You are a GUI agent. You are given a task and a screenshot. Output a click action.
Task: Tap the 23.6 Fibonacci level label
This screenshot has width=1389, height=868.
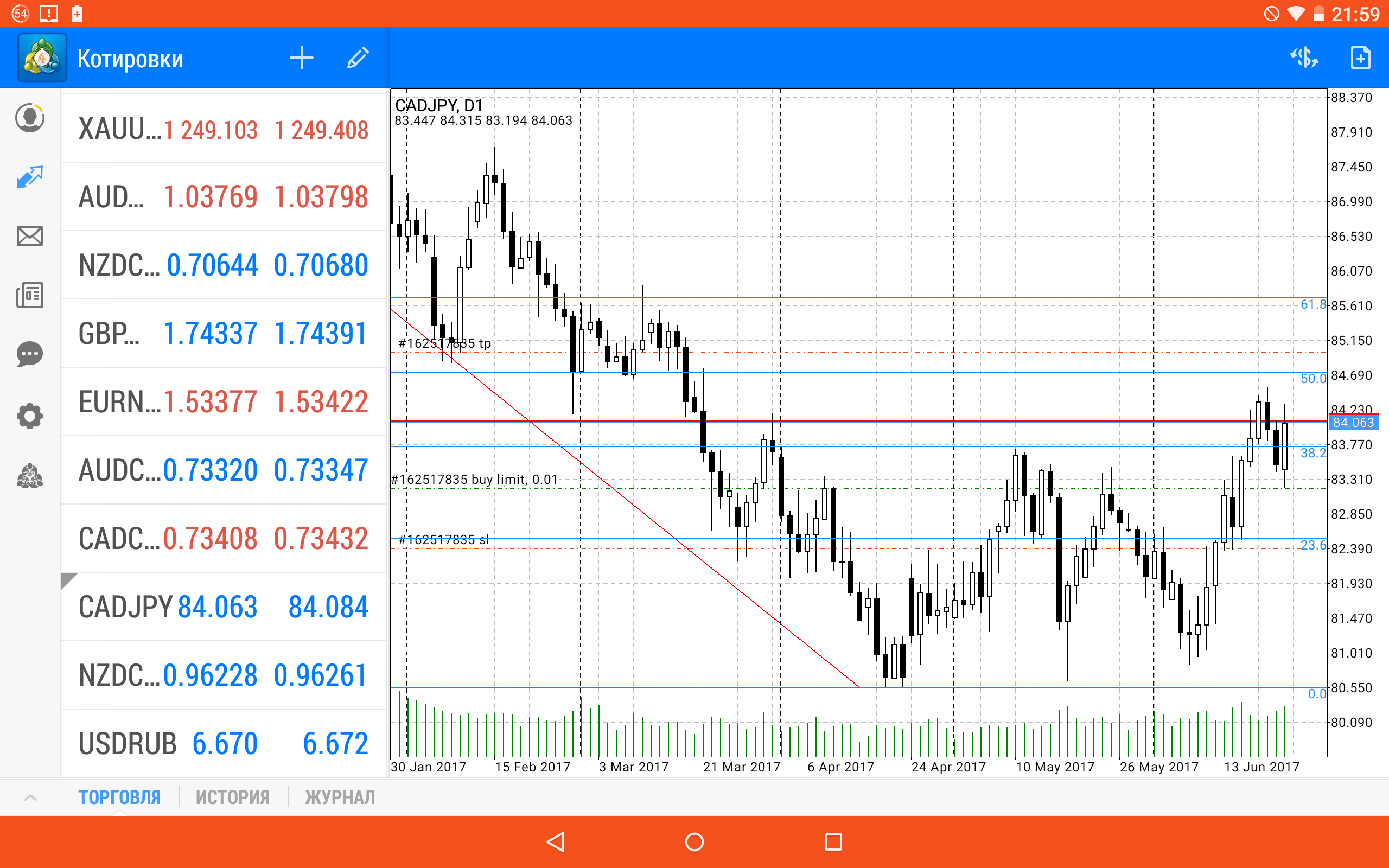coord(1313,545)
